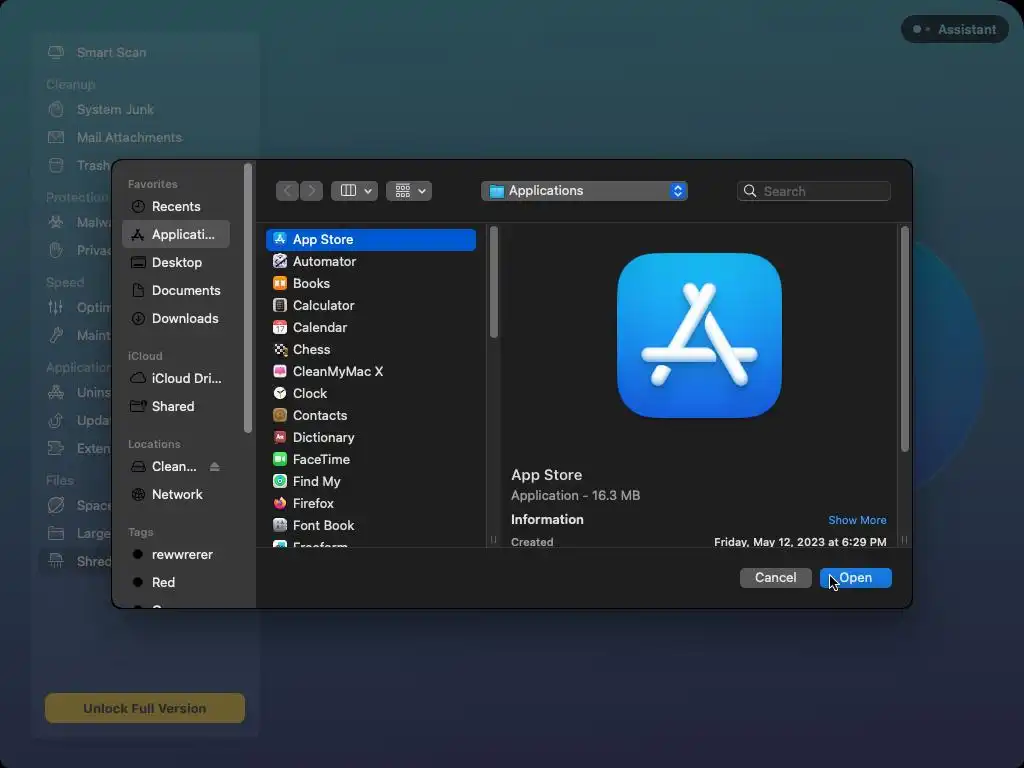
Task: Click the dialog sidebar scrollbar
Action: (x=248, y=298)
